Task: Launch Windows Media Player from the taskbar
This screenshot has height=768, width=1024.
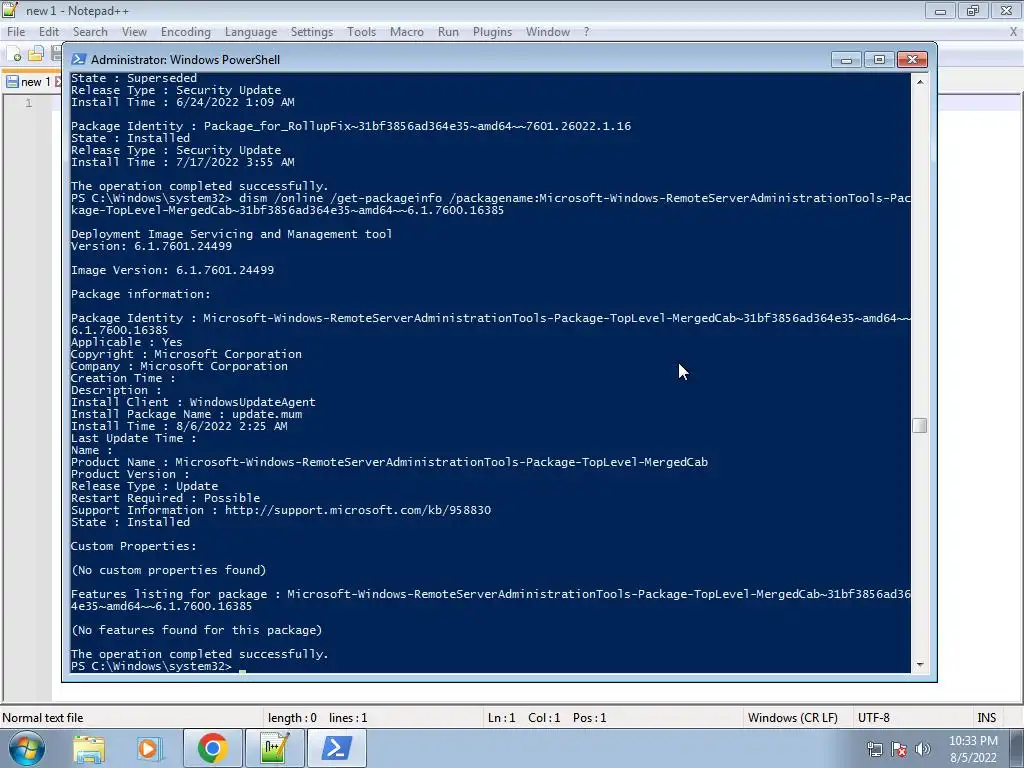Action: 149,748
